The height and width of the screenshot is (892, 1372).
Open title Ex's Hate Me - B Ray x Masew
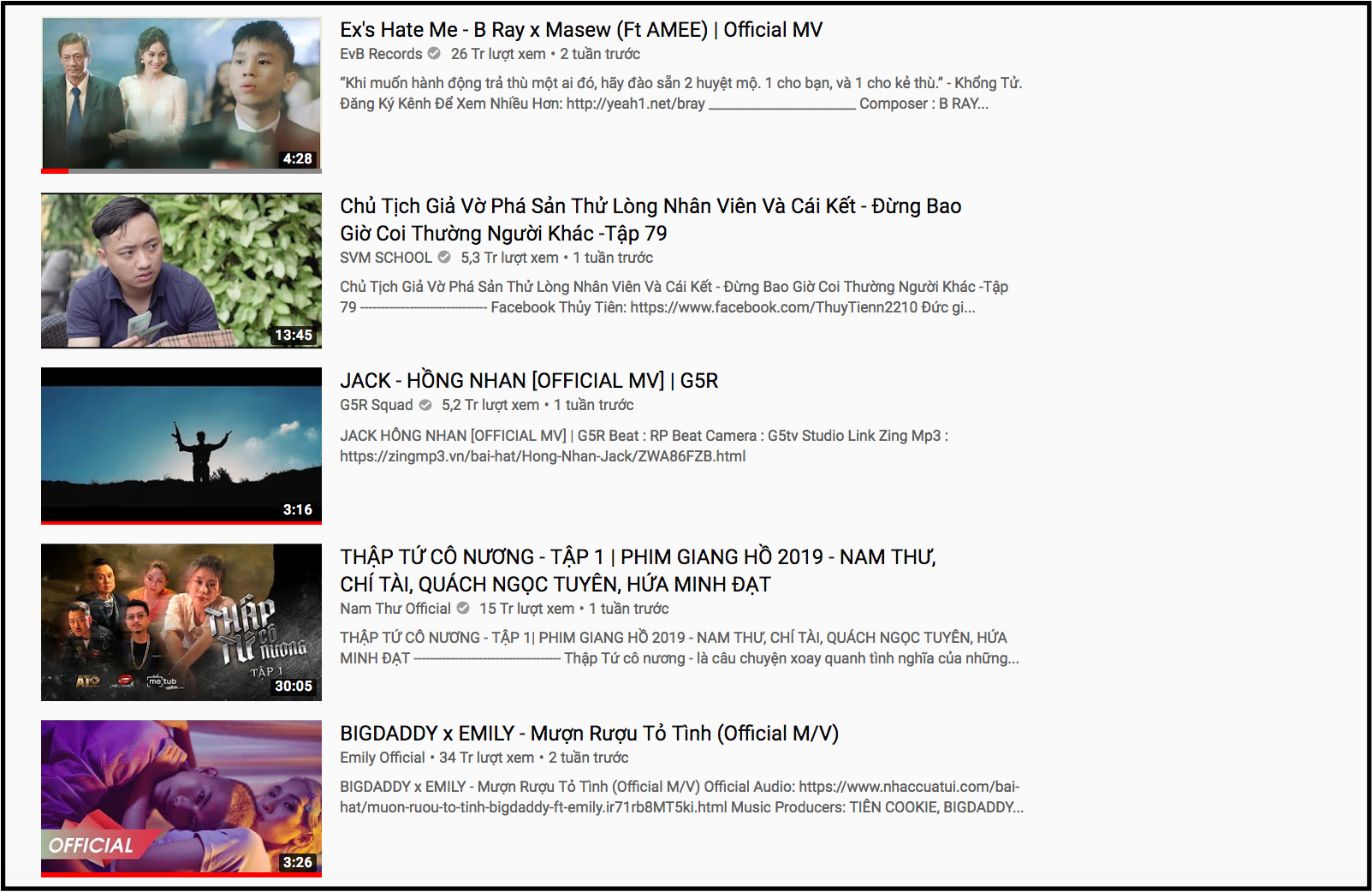(x=581, y=30)
